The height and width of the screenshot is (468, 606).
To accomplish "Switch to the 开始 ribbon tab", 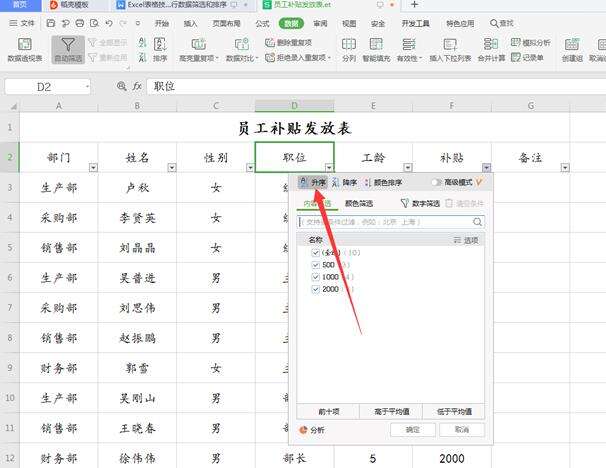I will (162, 24).
